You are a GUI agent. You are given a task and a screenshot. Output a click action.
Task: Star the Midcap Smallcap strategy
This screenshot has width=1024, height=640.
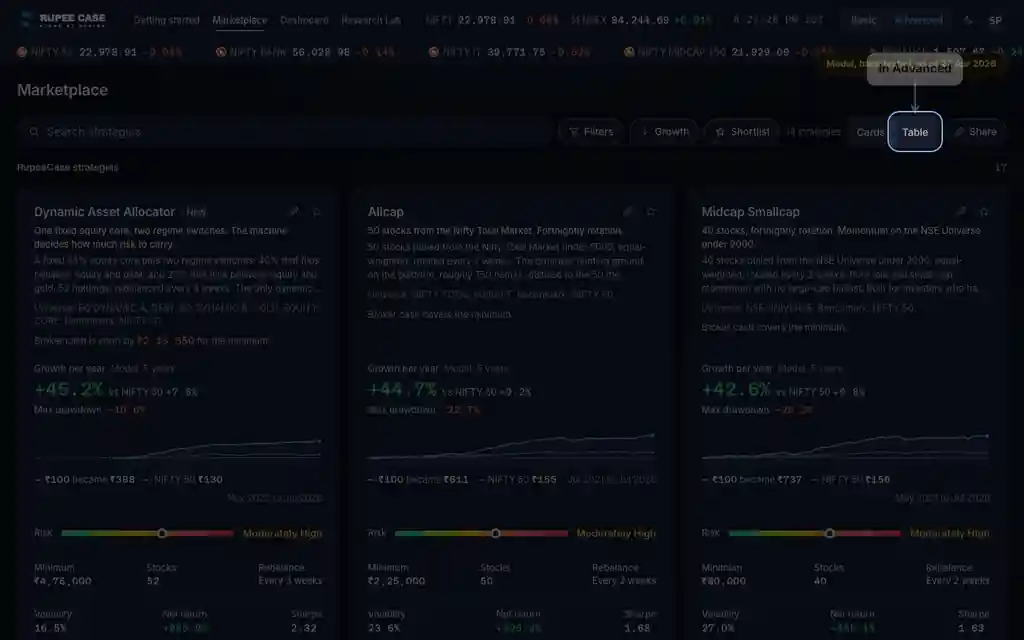984,212
